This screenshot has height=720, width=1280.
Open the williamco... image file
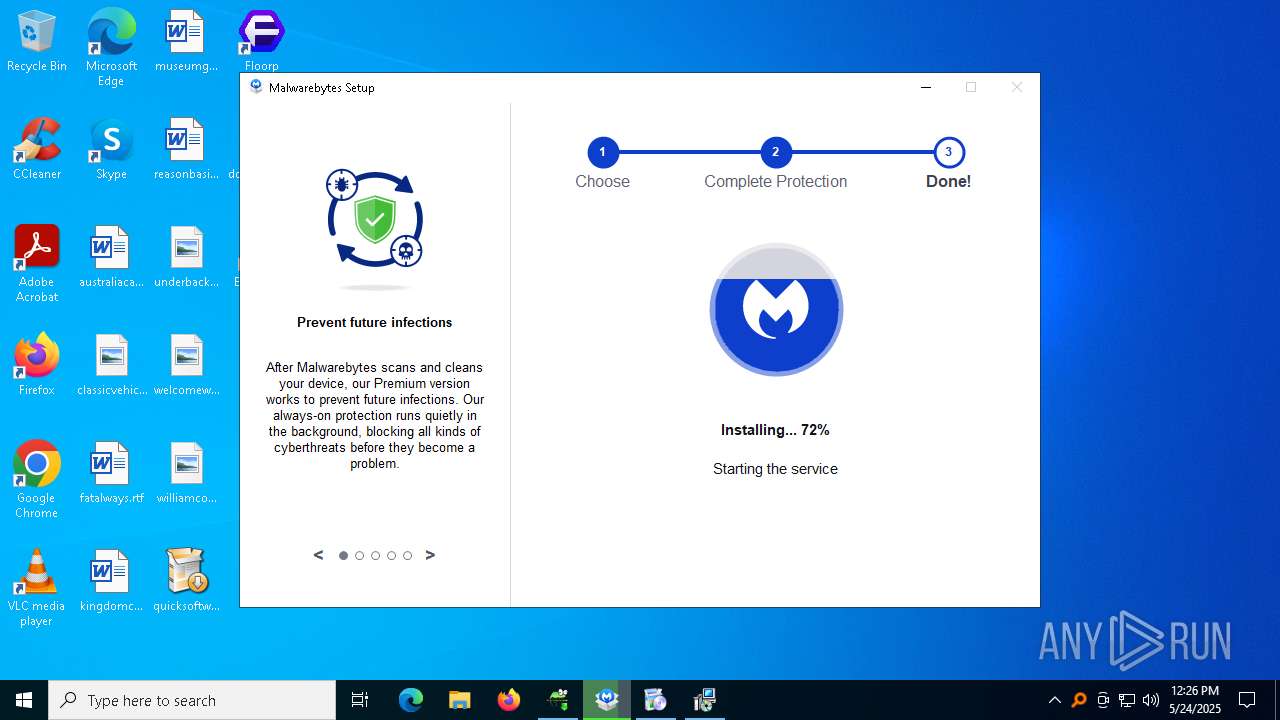[186, 473]
